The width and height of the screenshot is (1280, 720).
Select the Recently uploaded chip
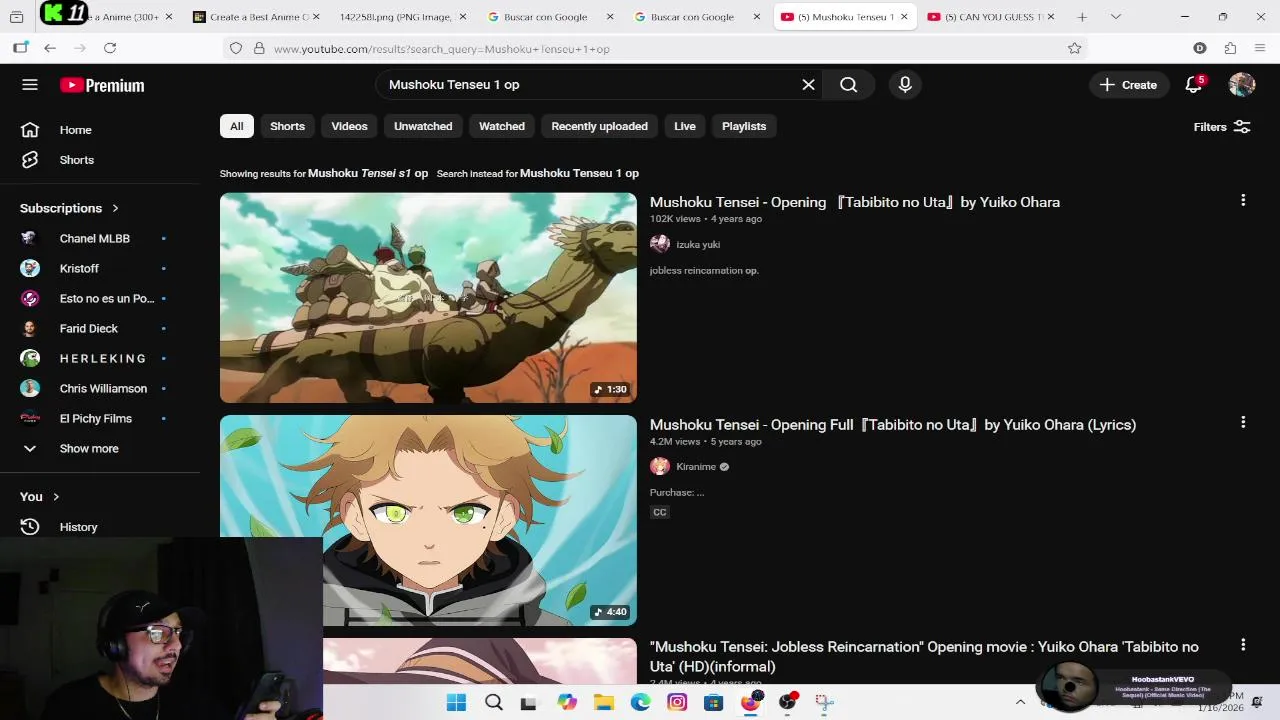[600, 126]
